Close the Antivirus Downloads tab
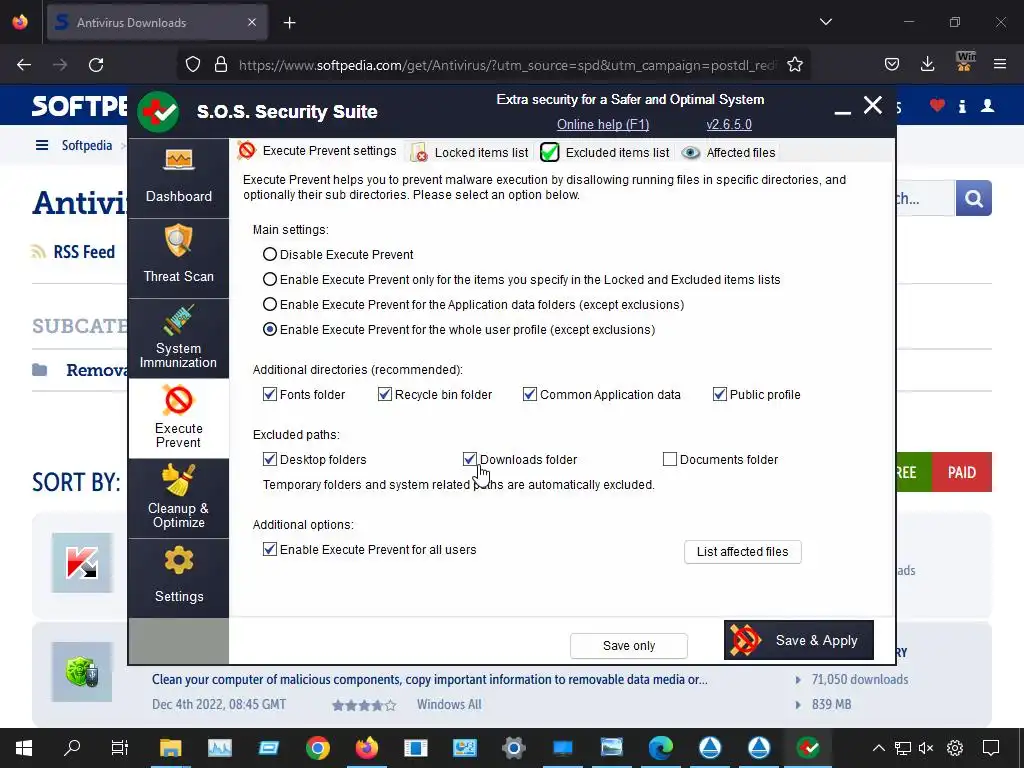 (252, 23)
